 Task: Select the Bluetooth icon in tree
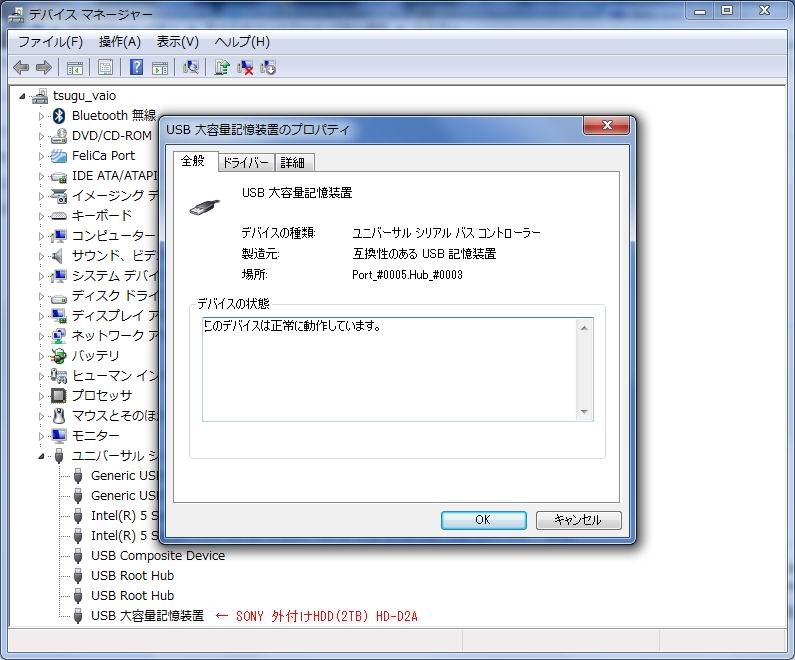pos(59,116)
